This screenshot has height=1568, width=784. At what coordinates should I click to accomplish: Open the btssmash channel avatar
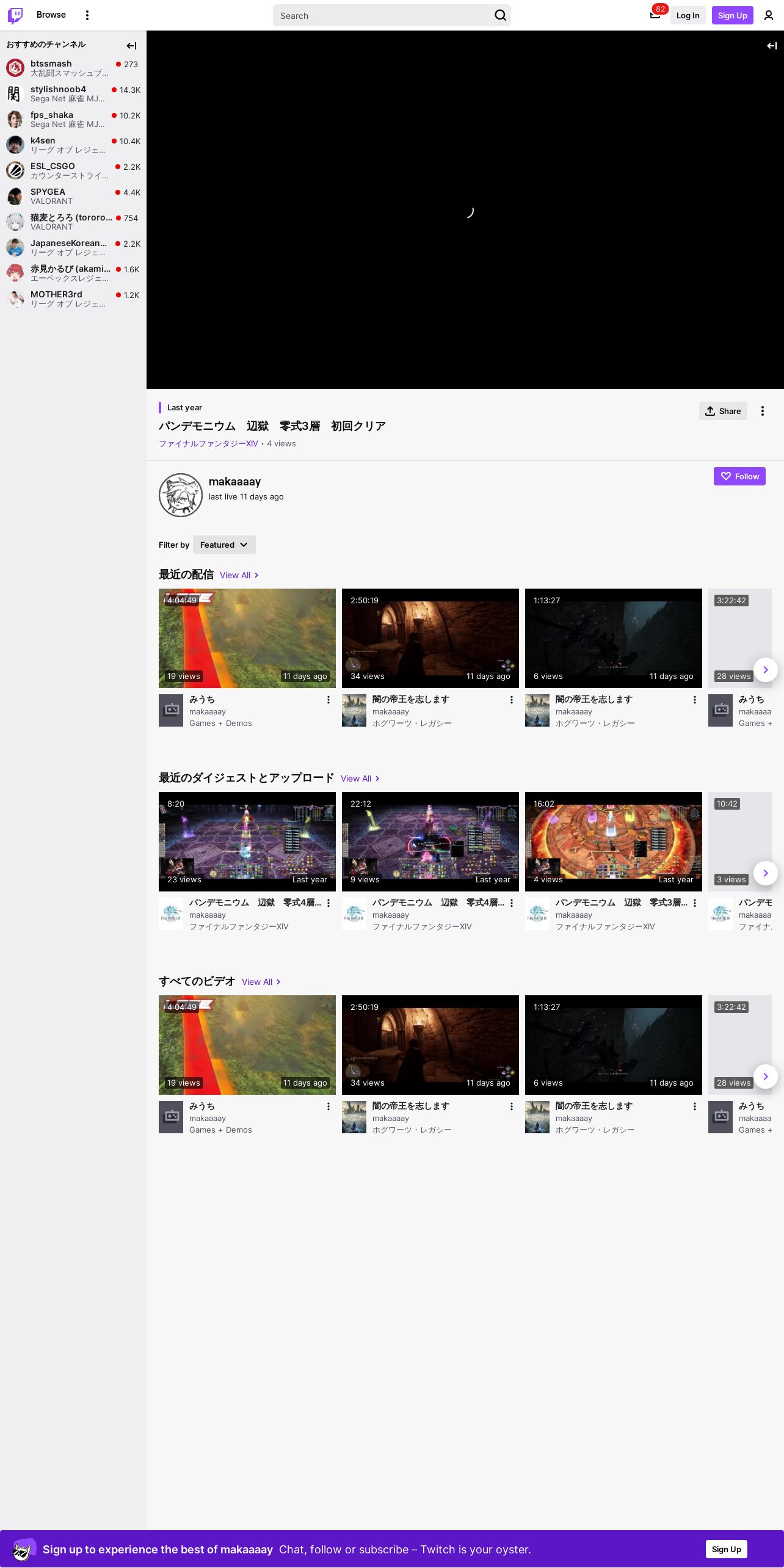pos(15,68)
